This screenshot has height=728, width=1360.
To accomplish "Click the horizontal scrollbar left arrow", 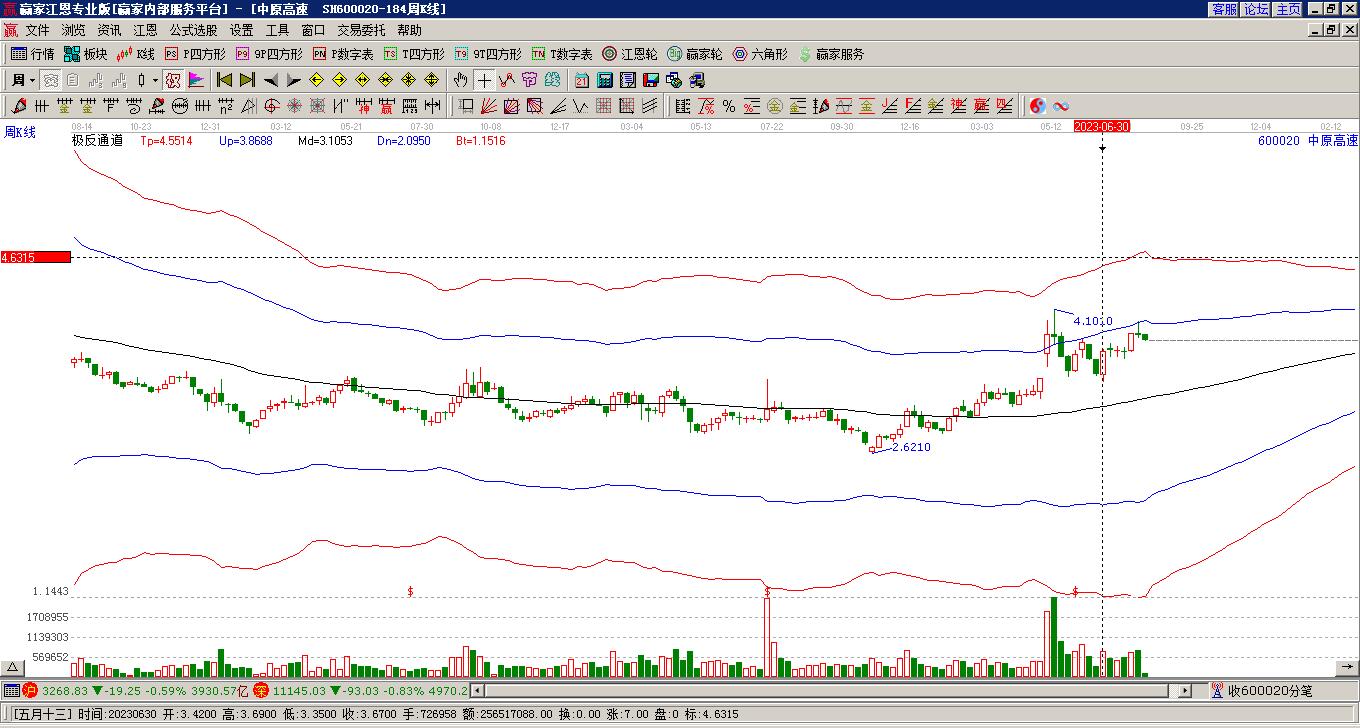I will [477, 690].
